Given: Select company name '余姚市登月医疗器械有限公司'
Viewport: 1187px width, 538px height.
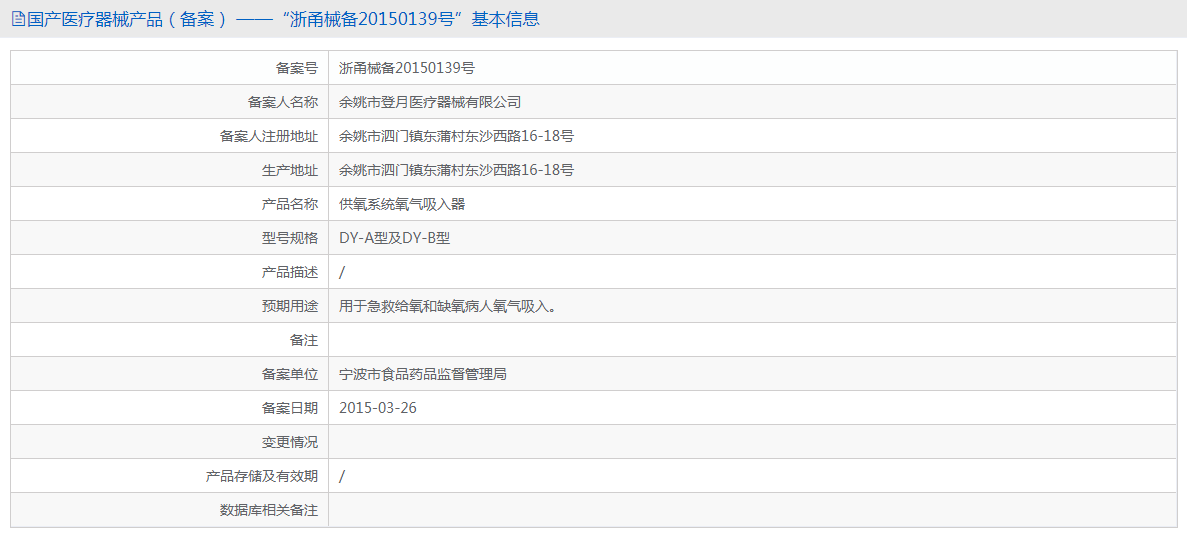Looking at the screenshot, I should point(430,102).
